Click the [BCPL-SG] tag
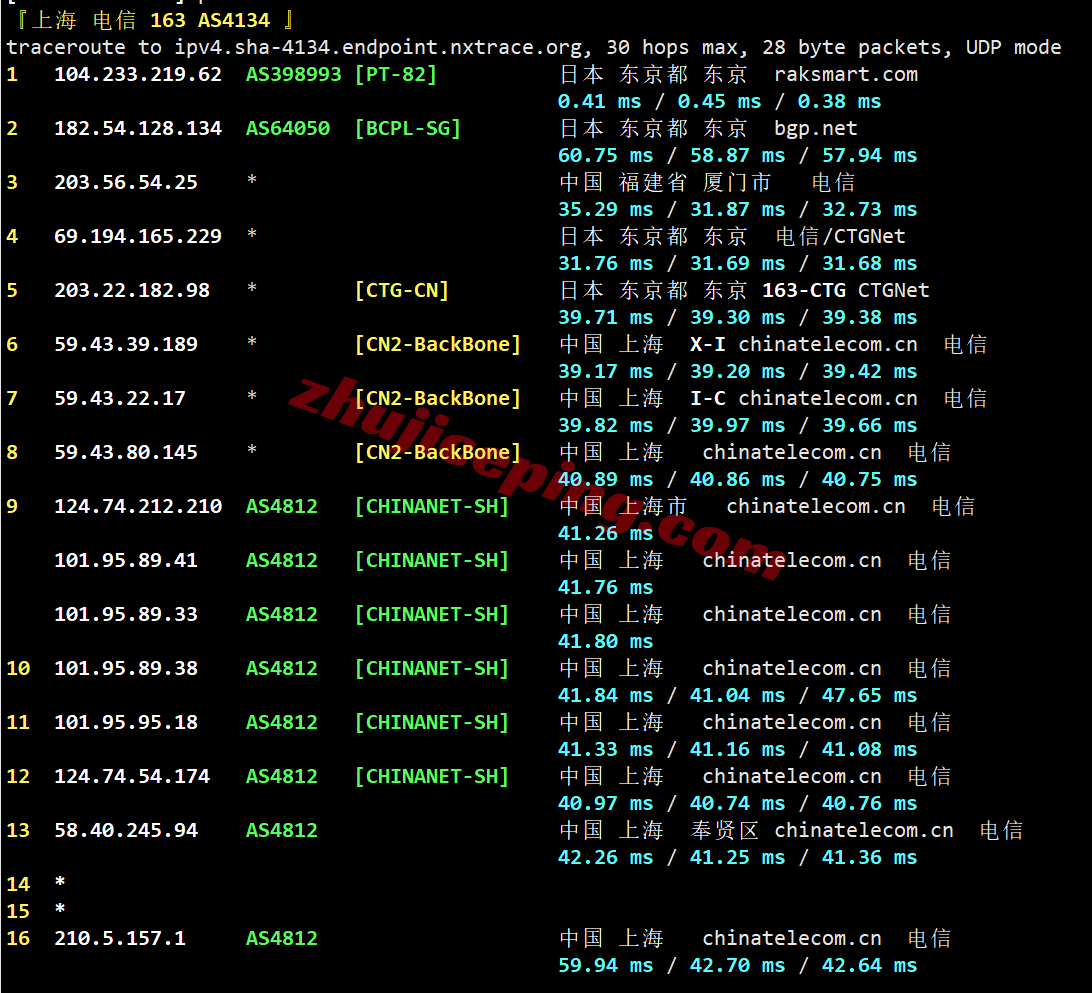1092x993 pixels. point(407,129)
